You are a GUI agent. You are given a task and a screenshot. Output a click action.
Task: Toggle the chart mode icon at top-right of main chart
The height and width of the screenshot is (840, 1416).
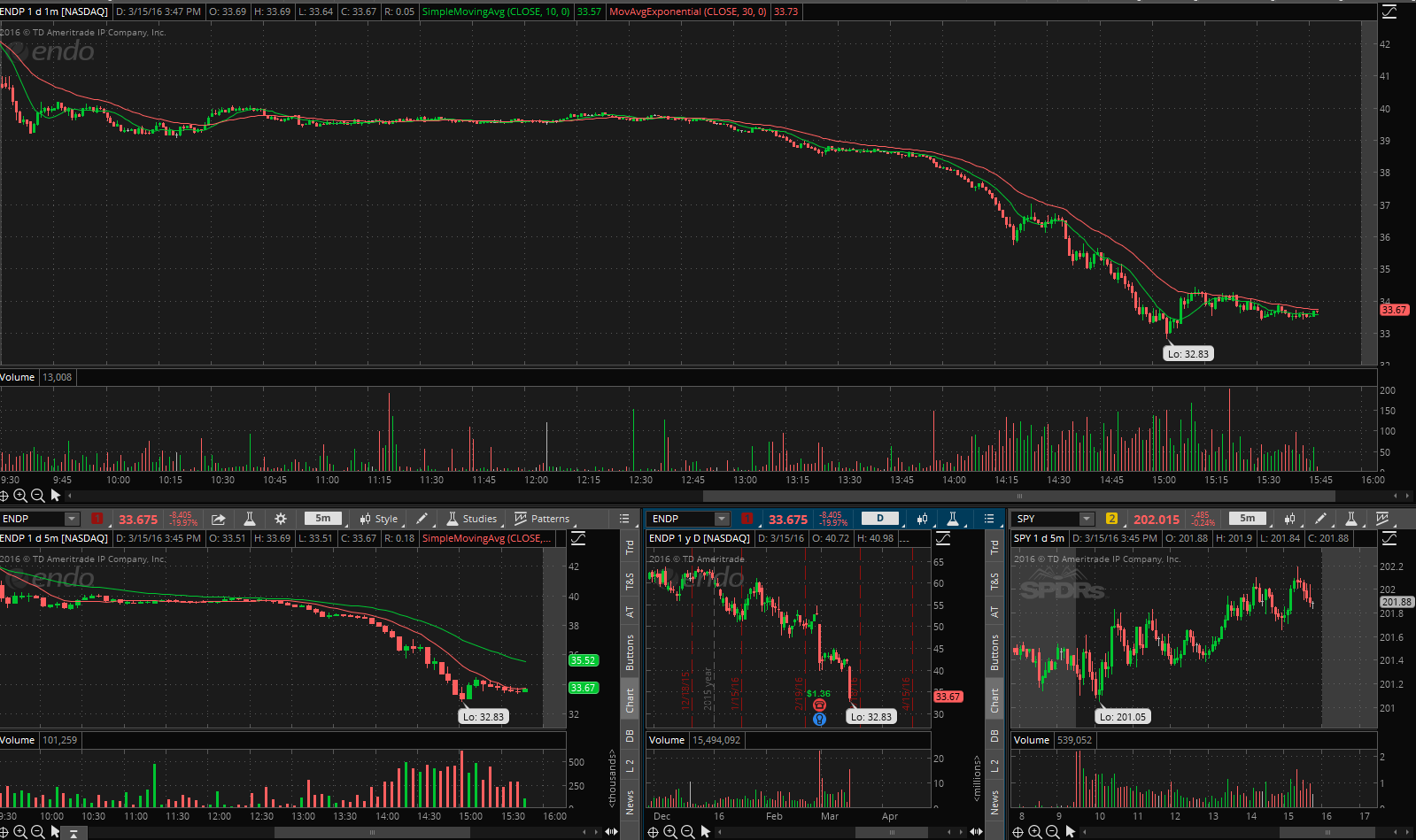click(x=1389, y=12)
